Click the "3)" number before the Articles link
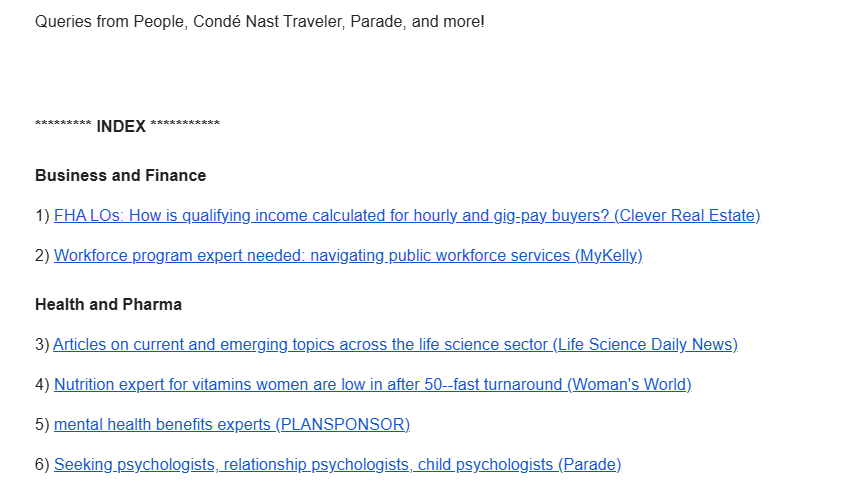This screenshot has width=850, height=485. [42, 345]
